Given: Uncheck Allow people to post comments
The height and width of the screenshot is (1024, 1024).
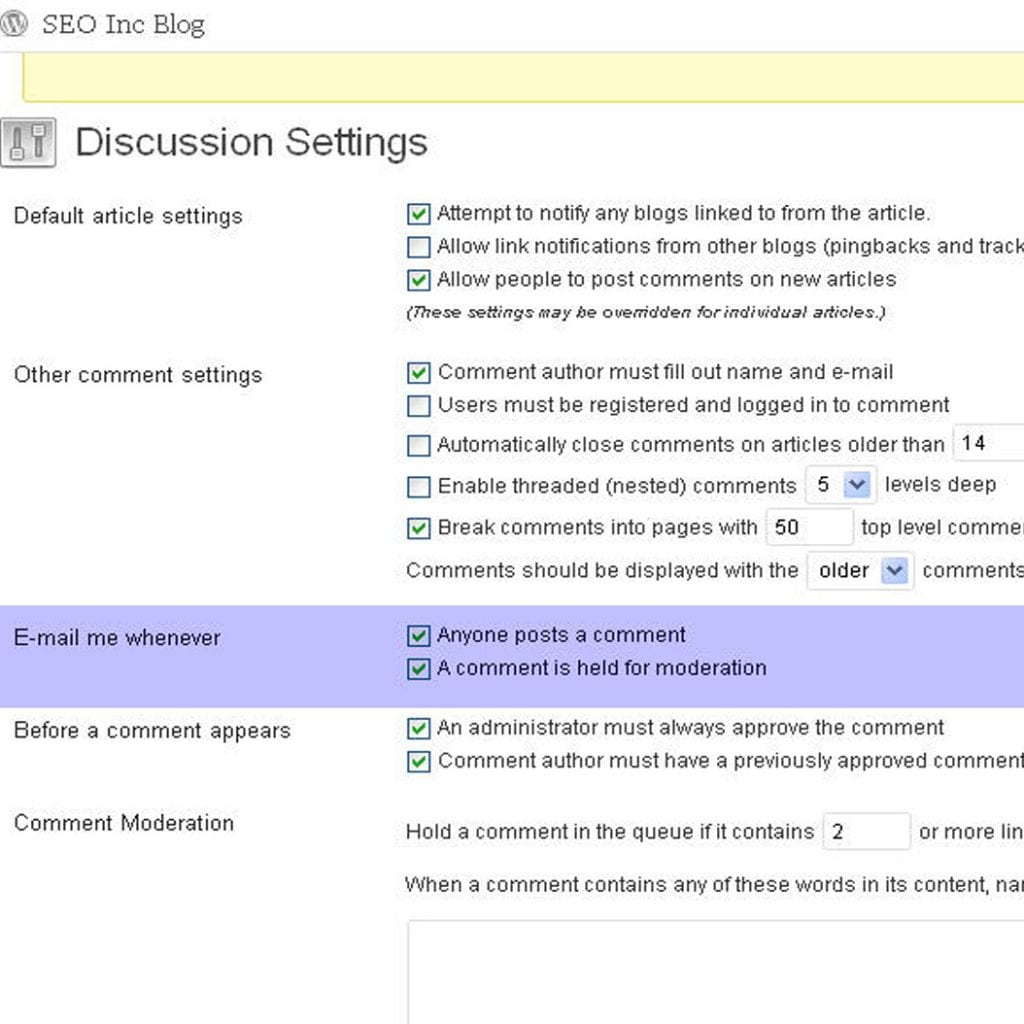Looking at the screenshot, I should point(419,280).
